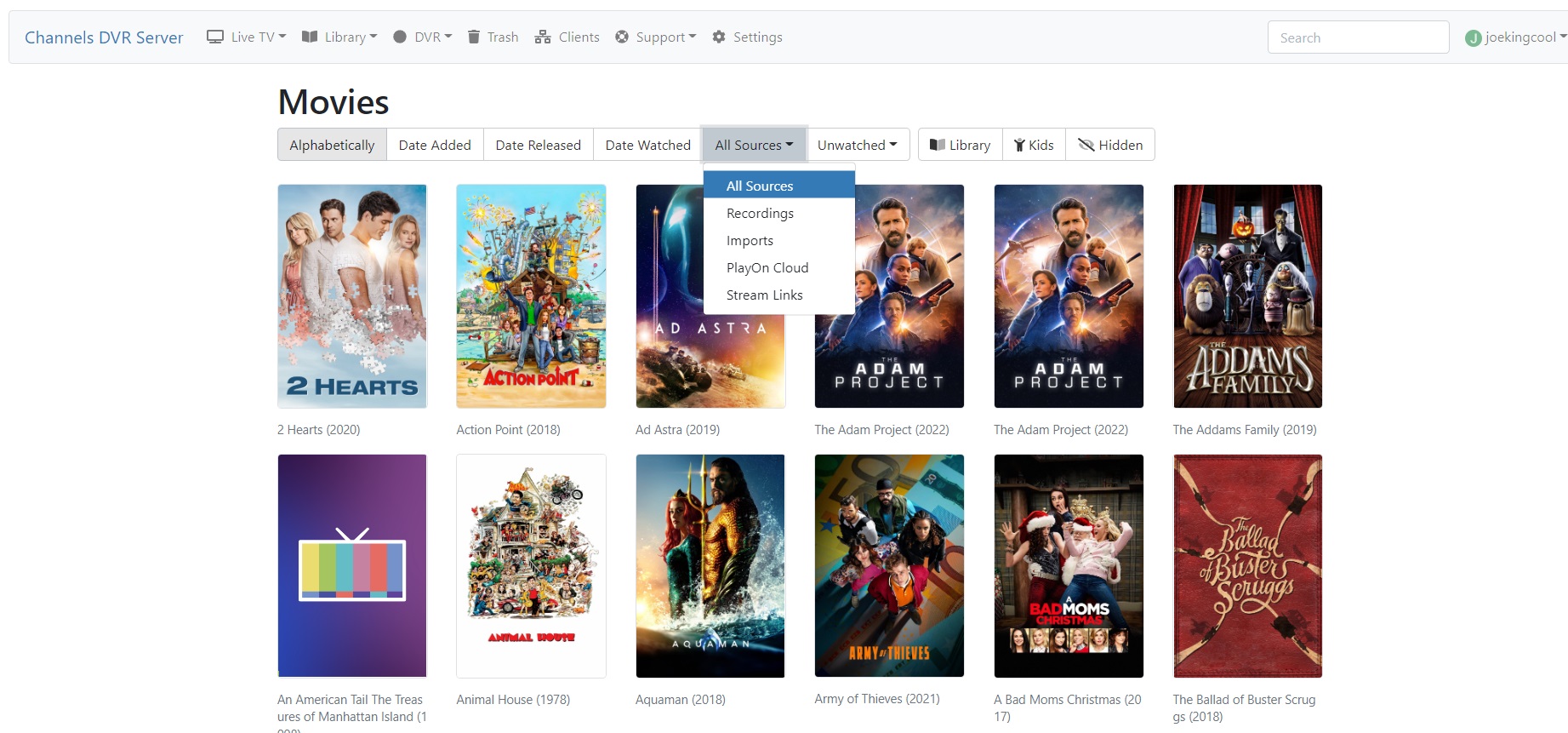Open The Addams Family poster thumbnail
This screenshot has width=1568, height=733.
point(1247,296)
